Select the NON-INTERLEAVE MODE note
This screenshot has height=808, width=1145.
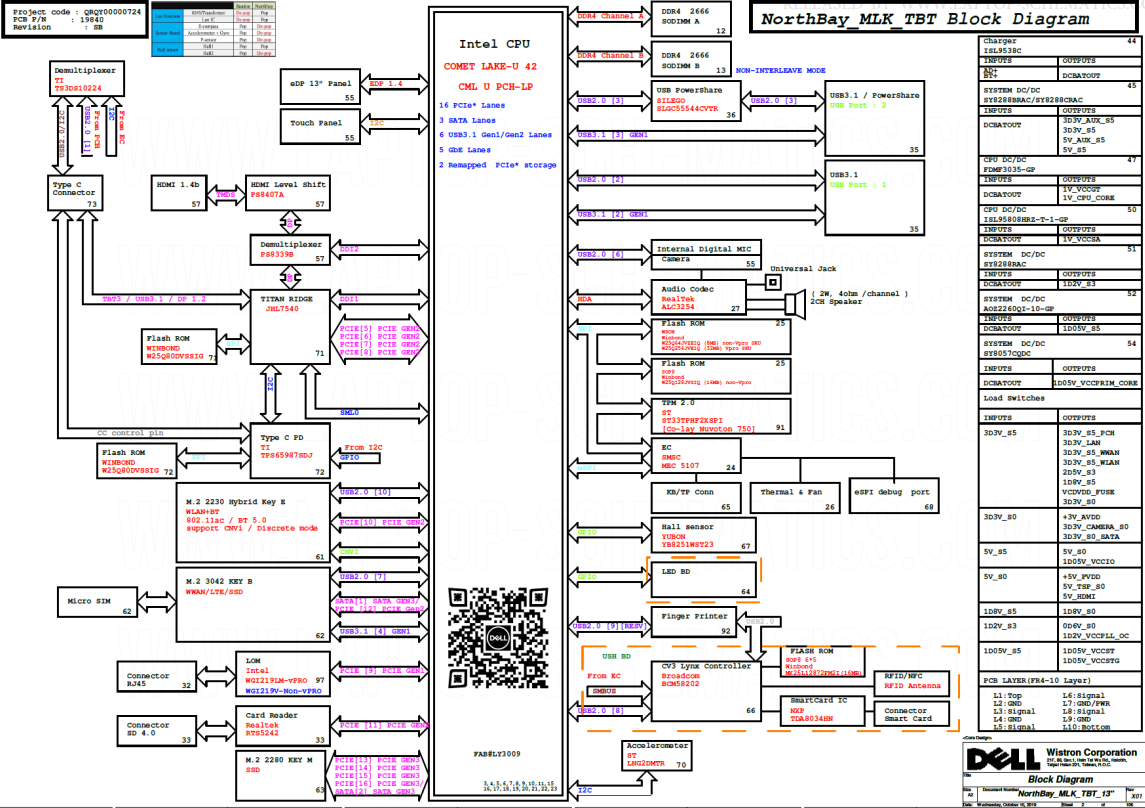[780, 71]
